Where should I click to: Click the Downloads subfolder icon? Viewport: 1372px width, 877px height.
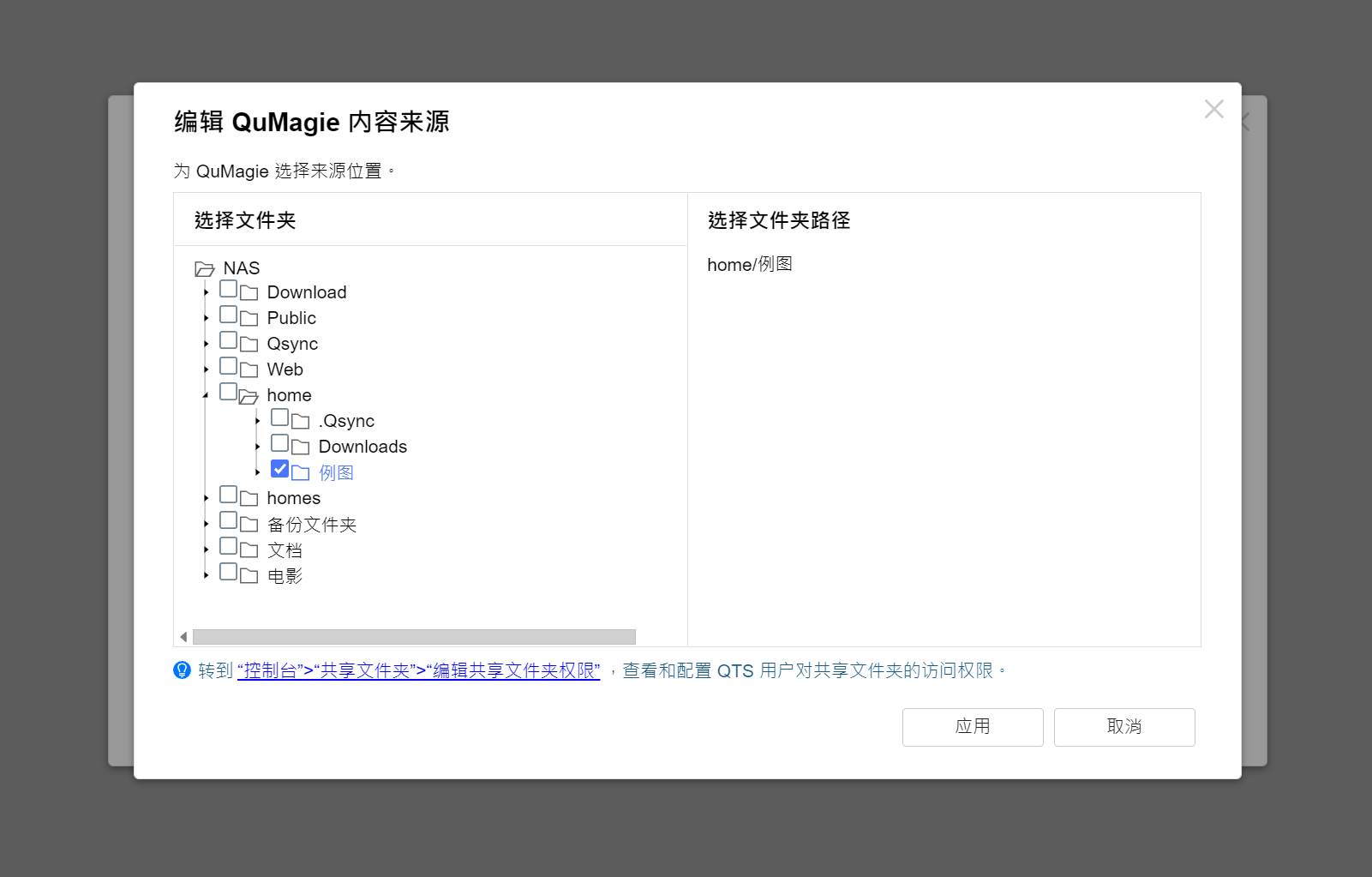[x=301, y=448]
